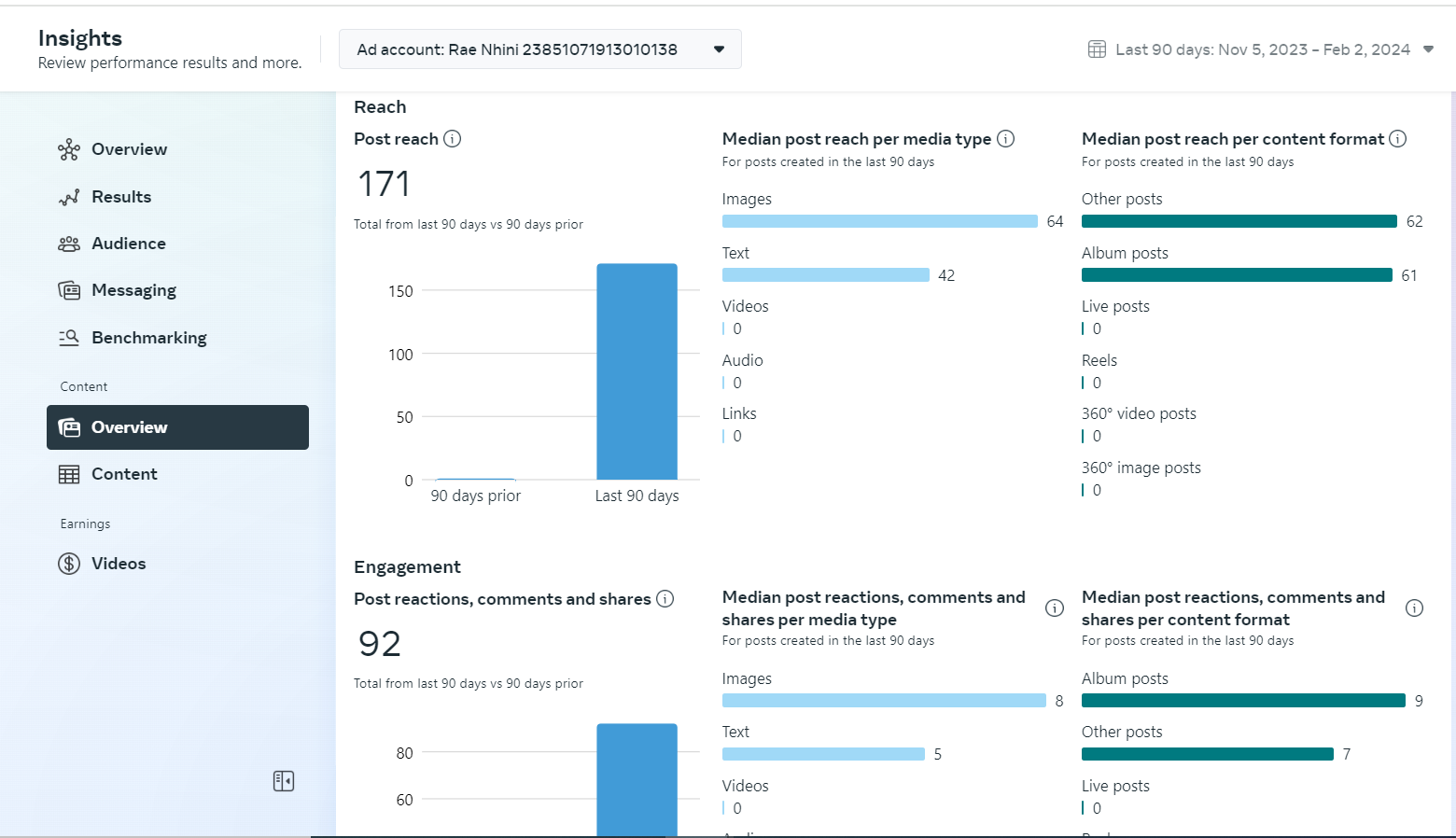Click the Audience people icon

tap(69, 244)
